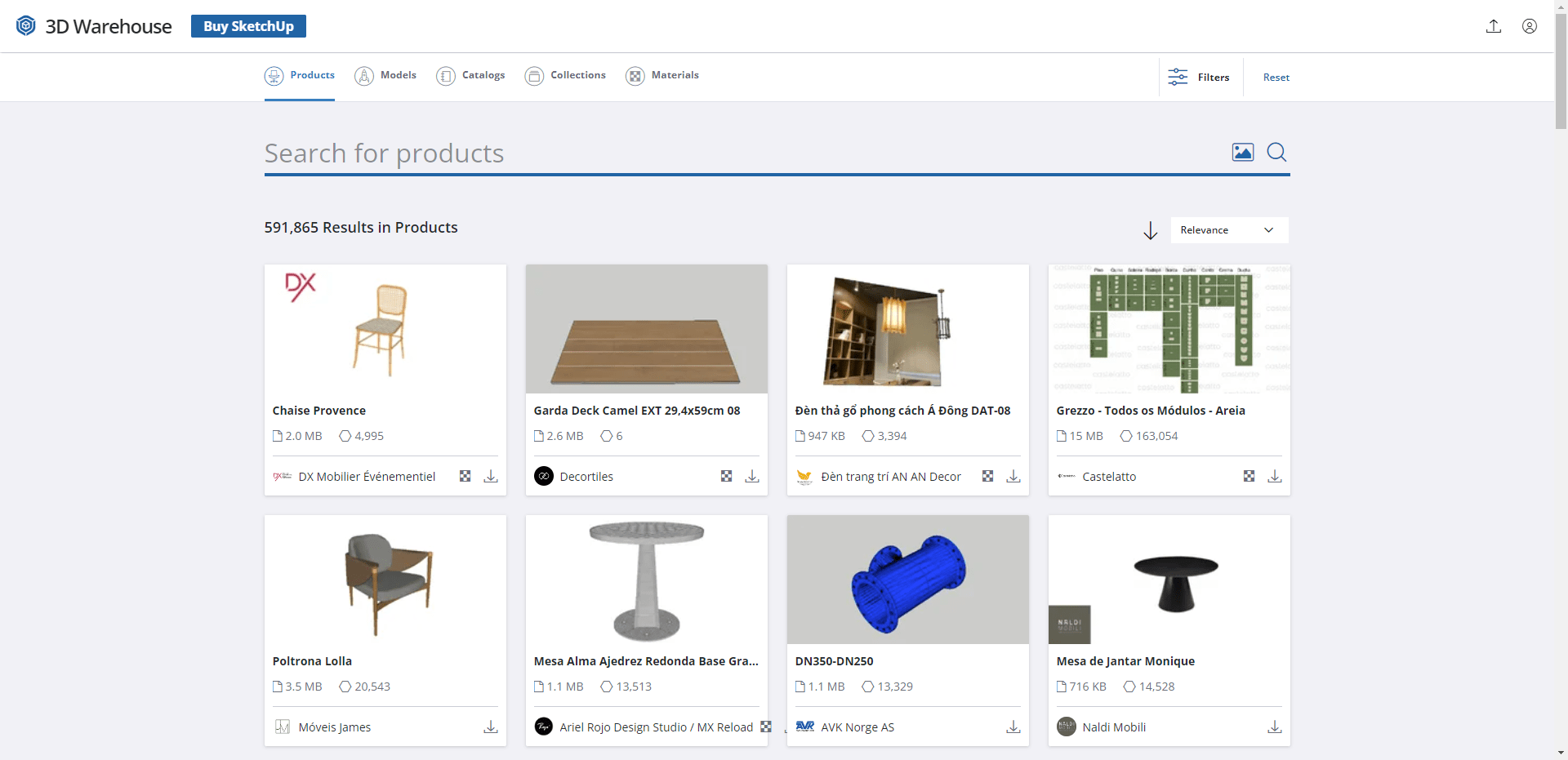Open Castelatto publisher link
The width and height of the screenshot is (1568, 760).
click(1109, 477)
